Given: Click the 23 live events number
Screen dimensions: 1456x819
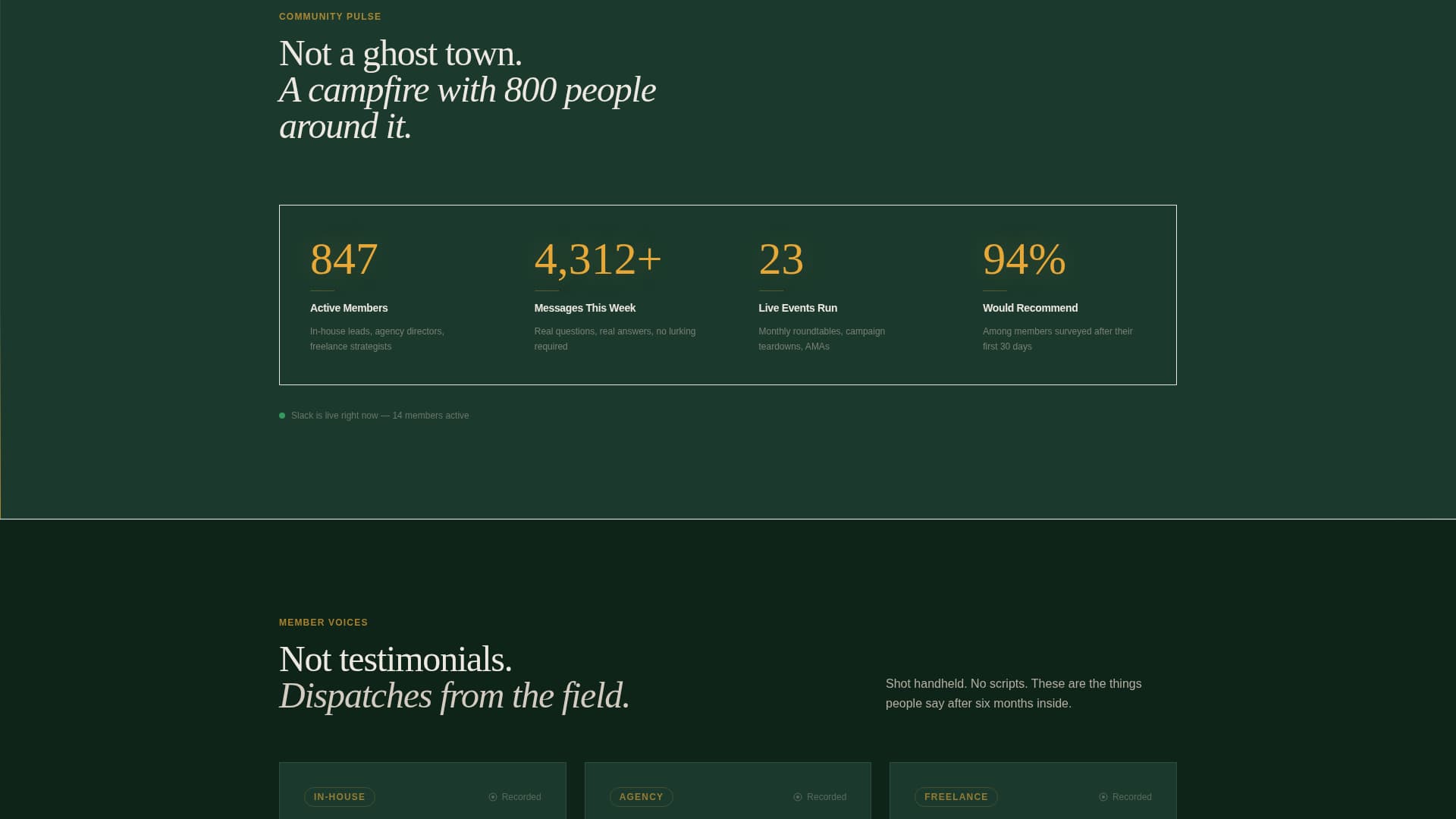Looking at the screenshot, I should click(780, 259).
